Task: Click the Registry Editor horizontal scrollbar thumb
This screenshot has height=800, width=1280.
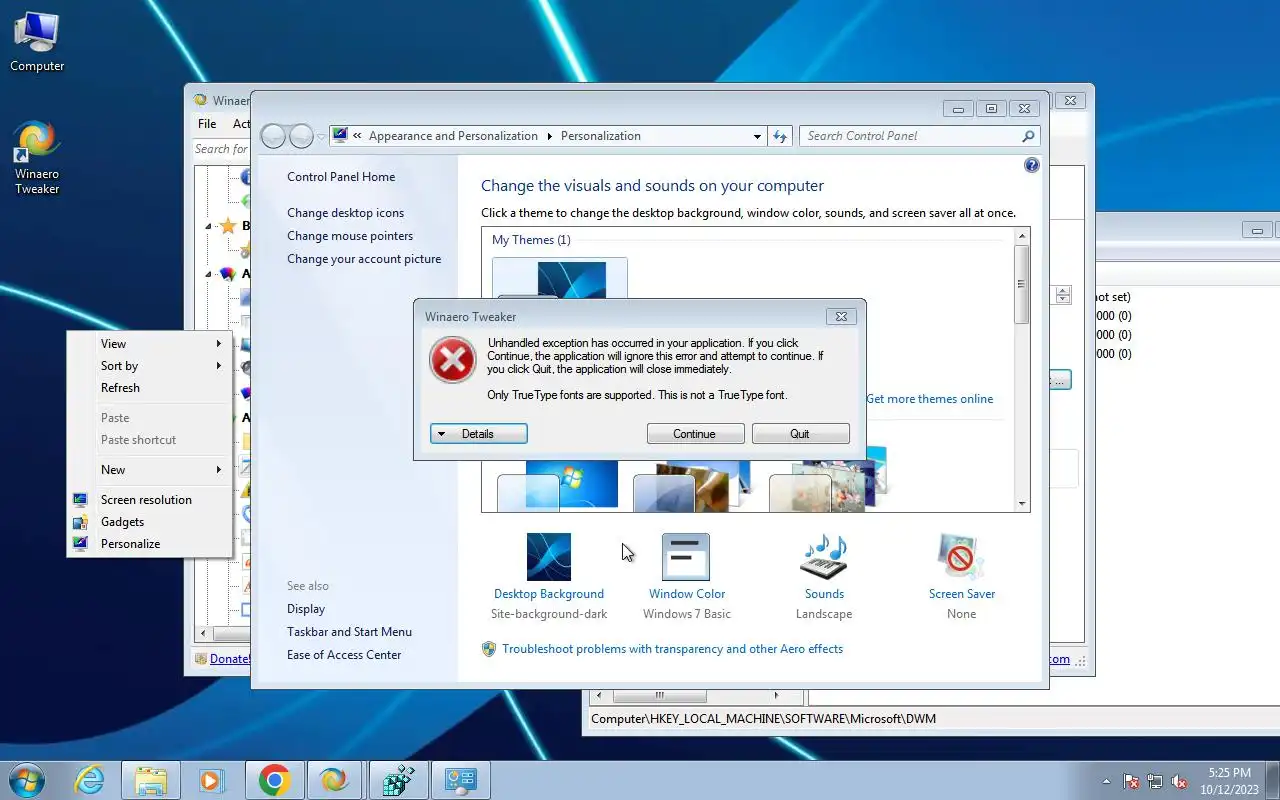Action: [659, 695]
